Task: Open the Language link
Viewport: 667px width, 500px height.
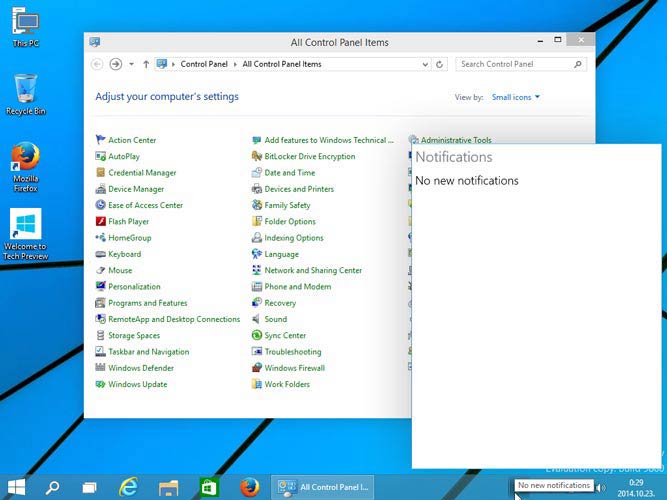Action: coord(281,254)
